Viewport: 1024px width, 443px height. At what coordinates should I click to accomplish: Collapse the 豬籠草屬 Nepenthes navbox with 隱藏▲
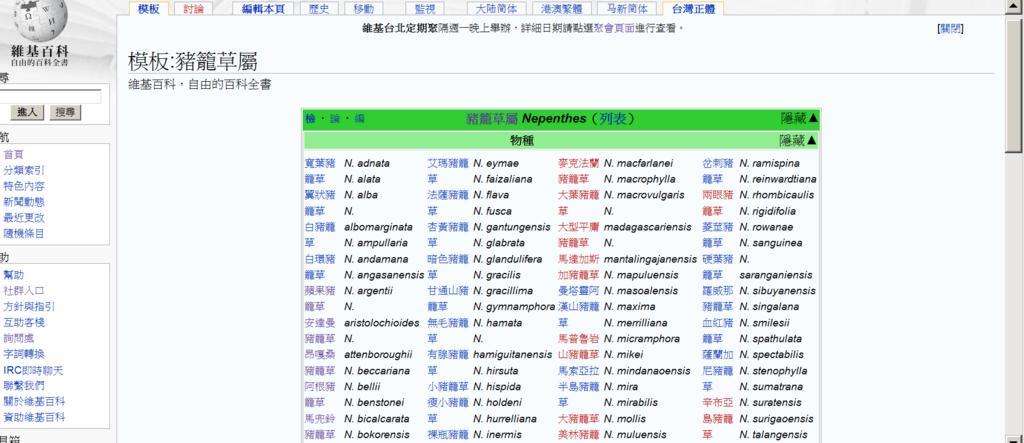[799, 118]
